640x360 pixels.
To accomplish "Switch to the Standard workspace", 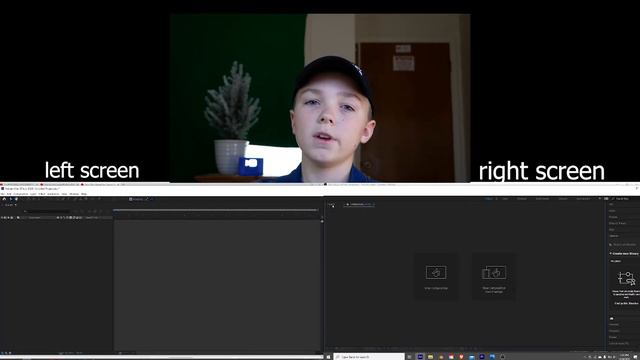I will (522, 199).
